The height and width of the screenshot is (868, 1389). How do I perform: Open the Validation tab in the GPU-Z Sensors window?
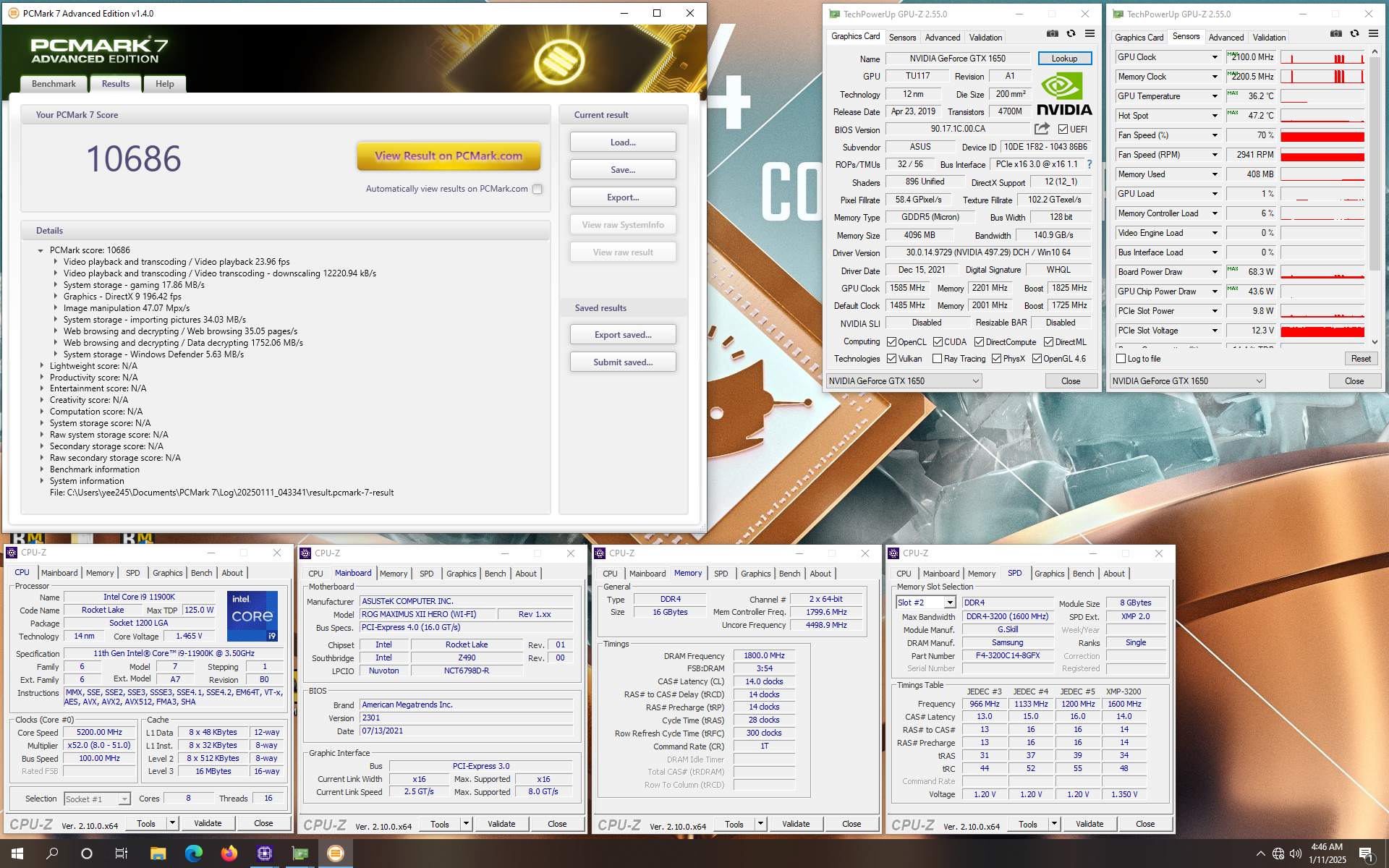tap(1269, 38)
